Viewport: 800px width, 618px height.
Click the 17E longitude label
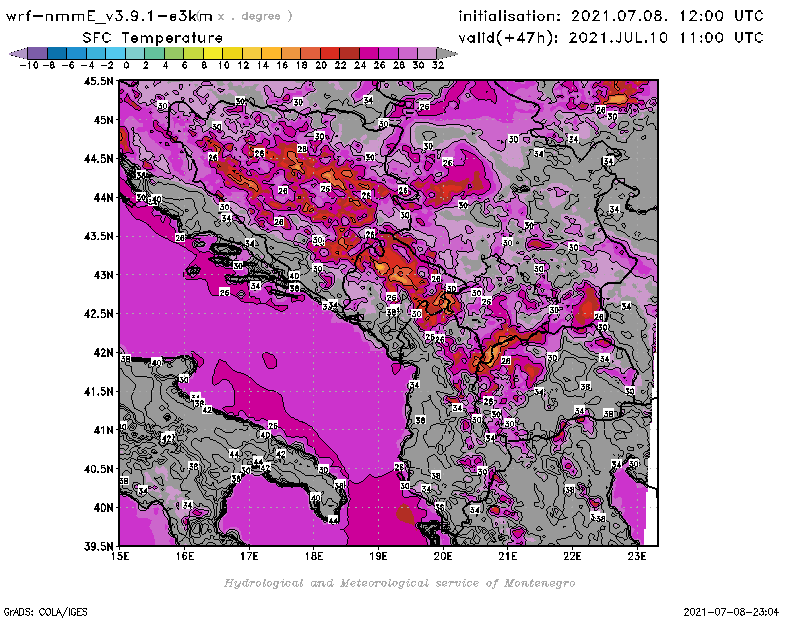[x=249, y=556]
